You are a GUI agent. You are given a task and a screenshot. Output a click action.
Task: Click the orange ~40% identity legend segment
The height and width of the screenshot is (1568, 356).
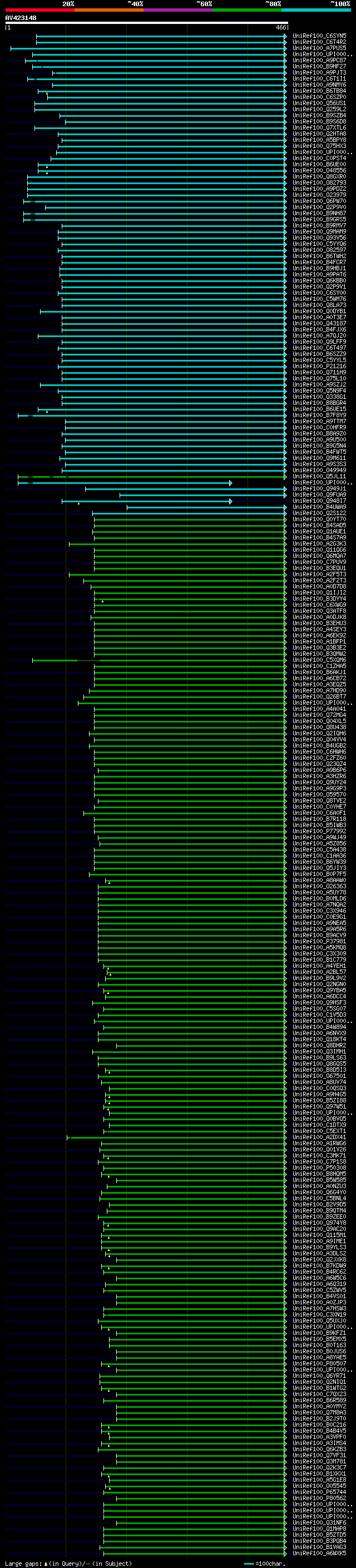(x=109, y=10)
